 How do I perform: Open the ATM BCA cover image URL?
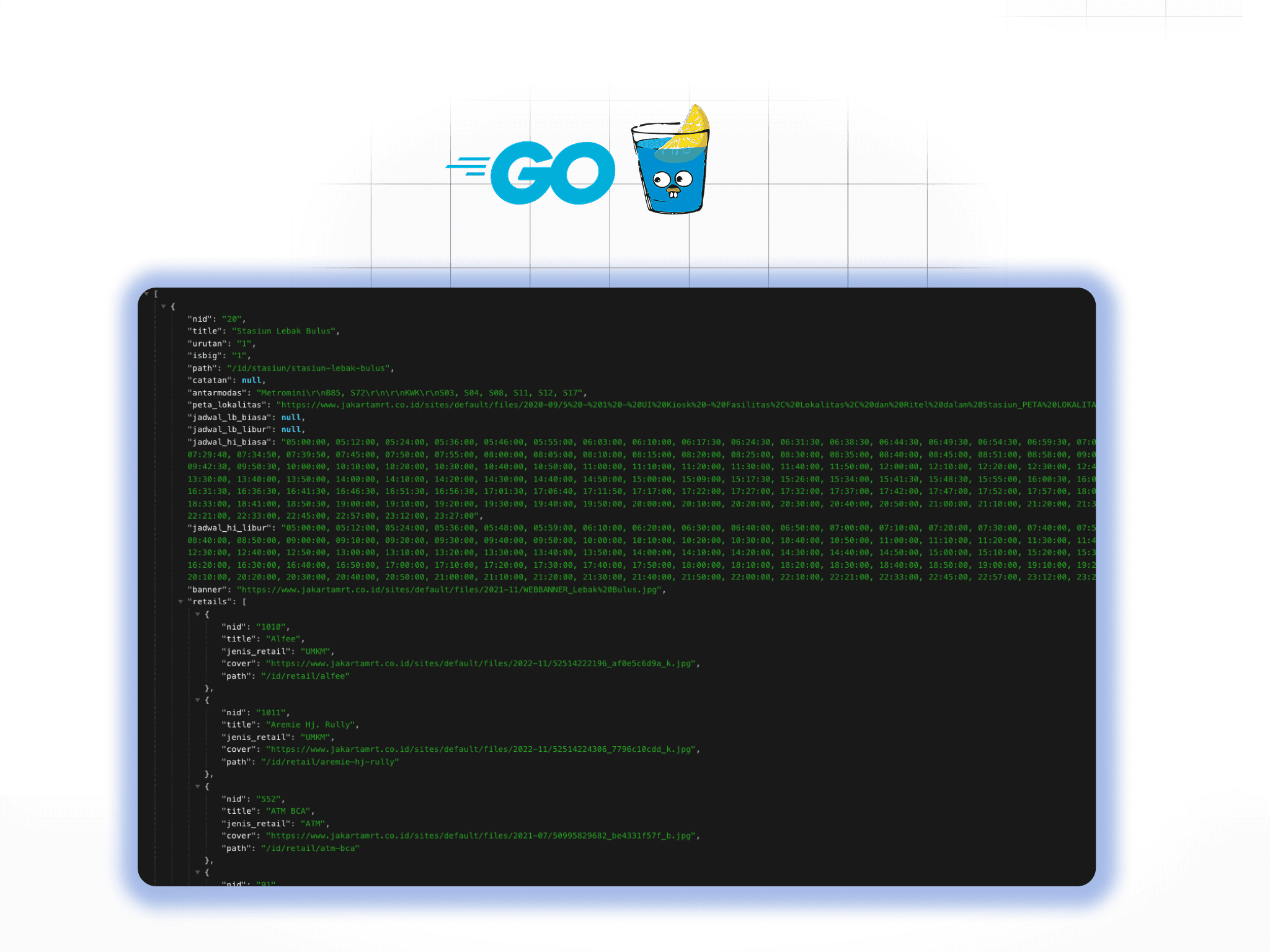tap(481, 835)
